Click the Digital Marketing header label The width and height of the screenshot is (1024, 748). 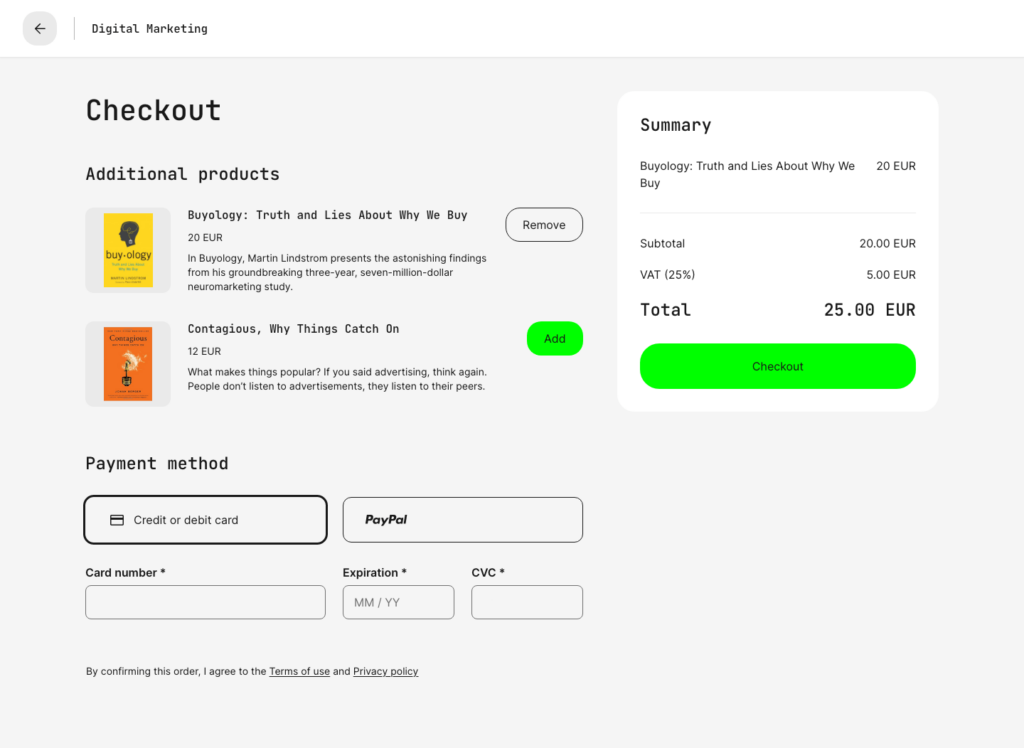(149, 28)
